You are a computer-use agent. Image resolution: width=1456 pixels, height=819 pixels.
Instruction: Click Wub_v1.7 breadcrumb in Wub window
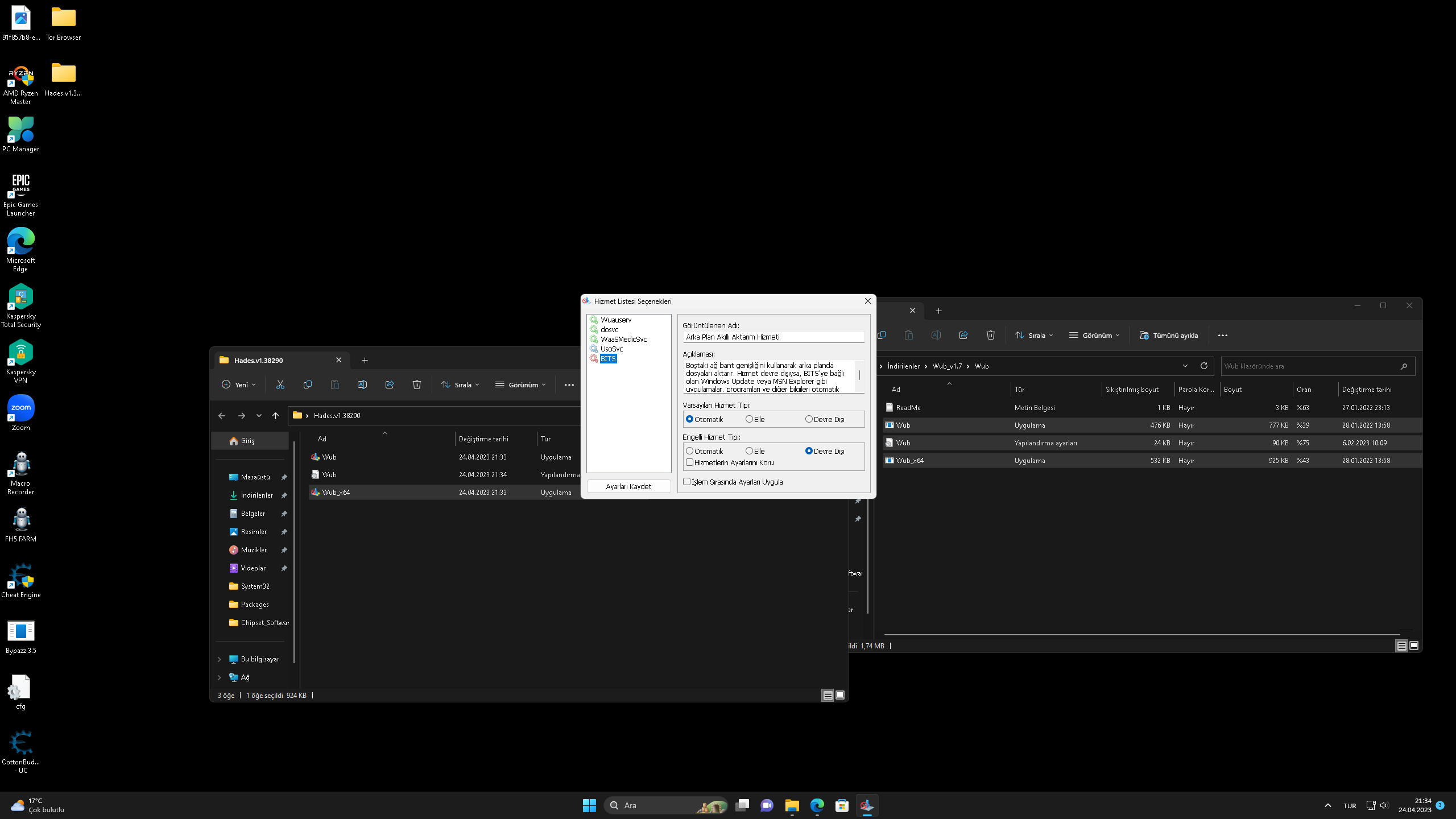tap(947, 366)
